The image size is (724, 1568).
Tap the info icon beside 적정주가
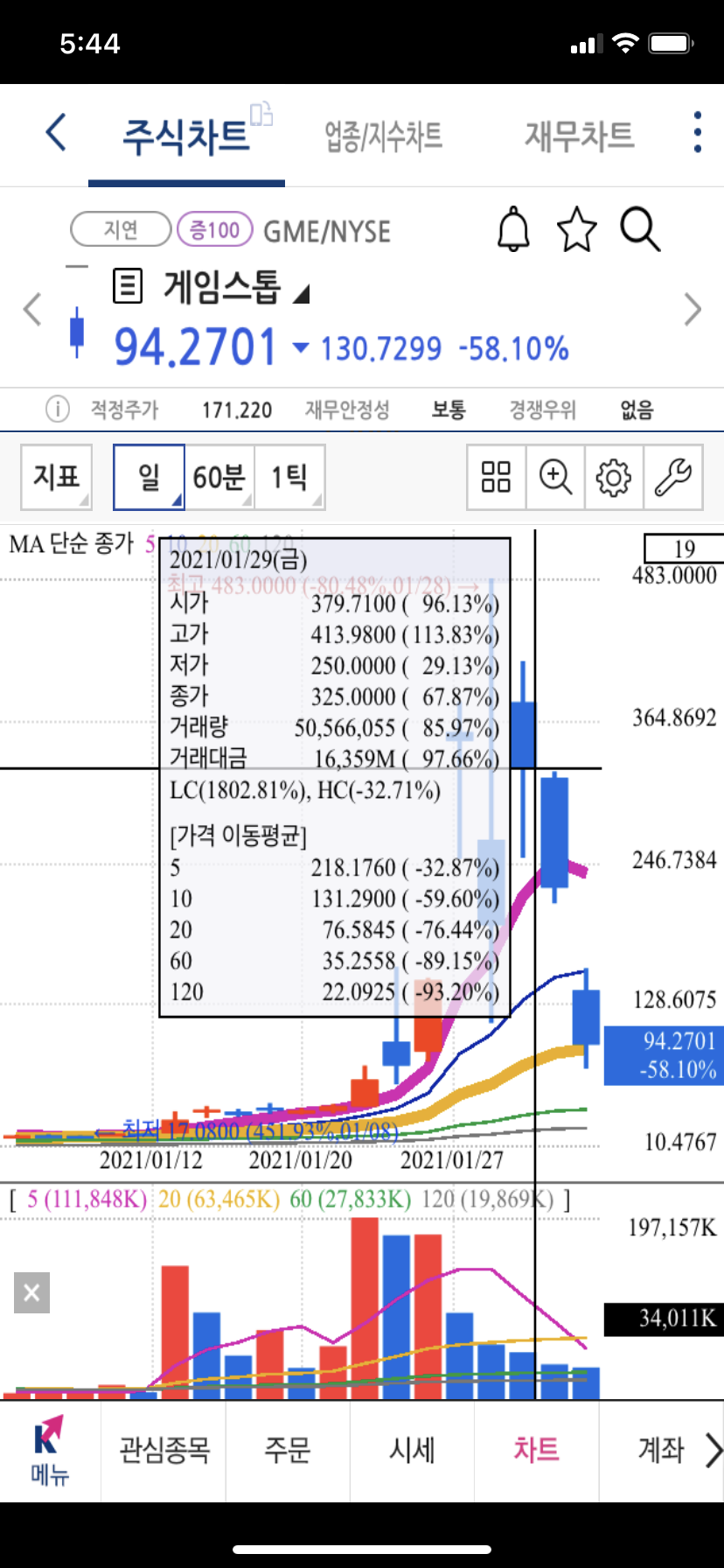pos(58,409)
